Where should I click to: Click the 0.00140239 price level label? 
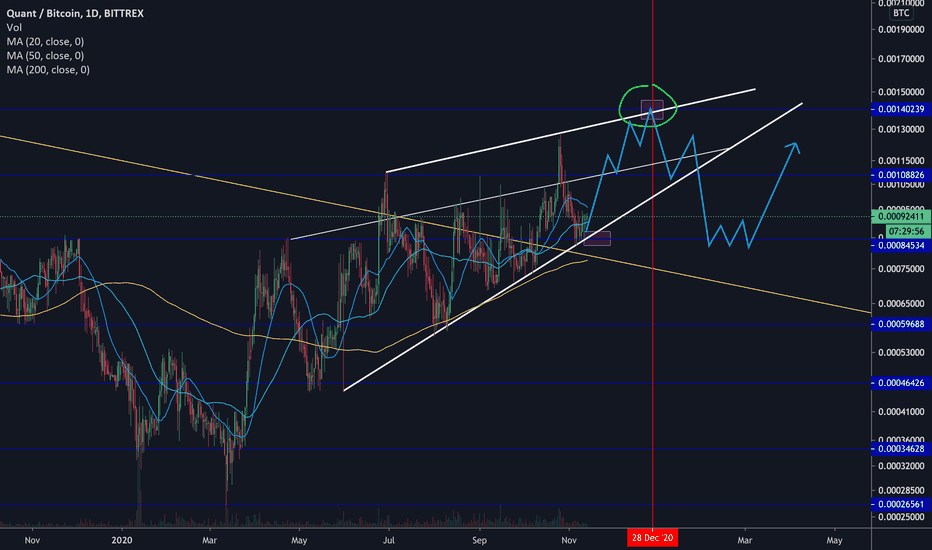coord(901,109)
